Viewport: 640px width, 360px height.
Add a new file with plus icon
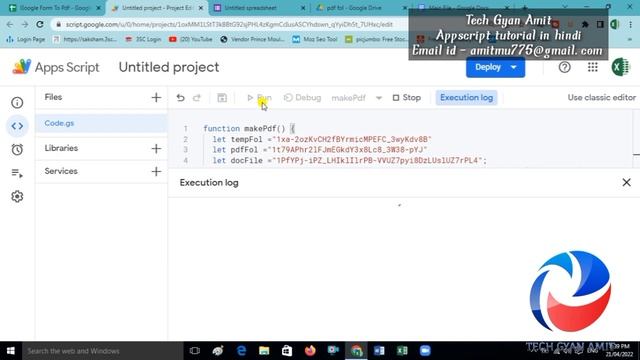point(156,97)
